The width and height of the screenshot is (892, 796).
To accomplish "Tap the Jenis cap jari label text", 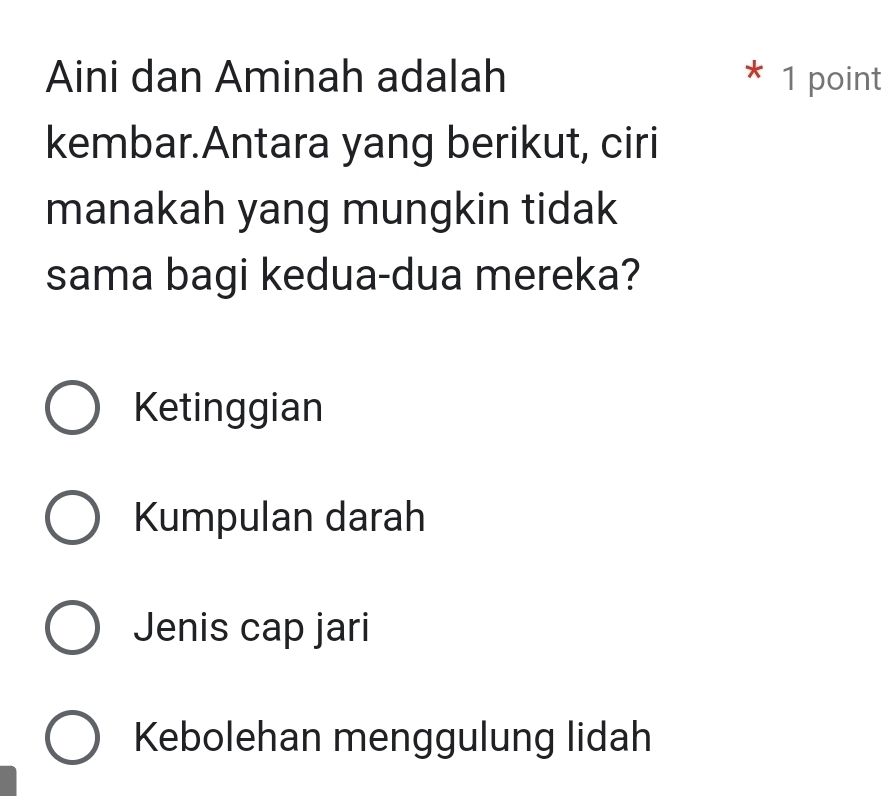I will click(x=251, y=628).
